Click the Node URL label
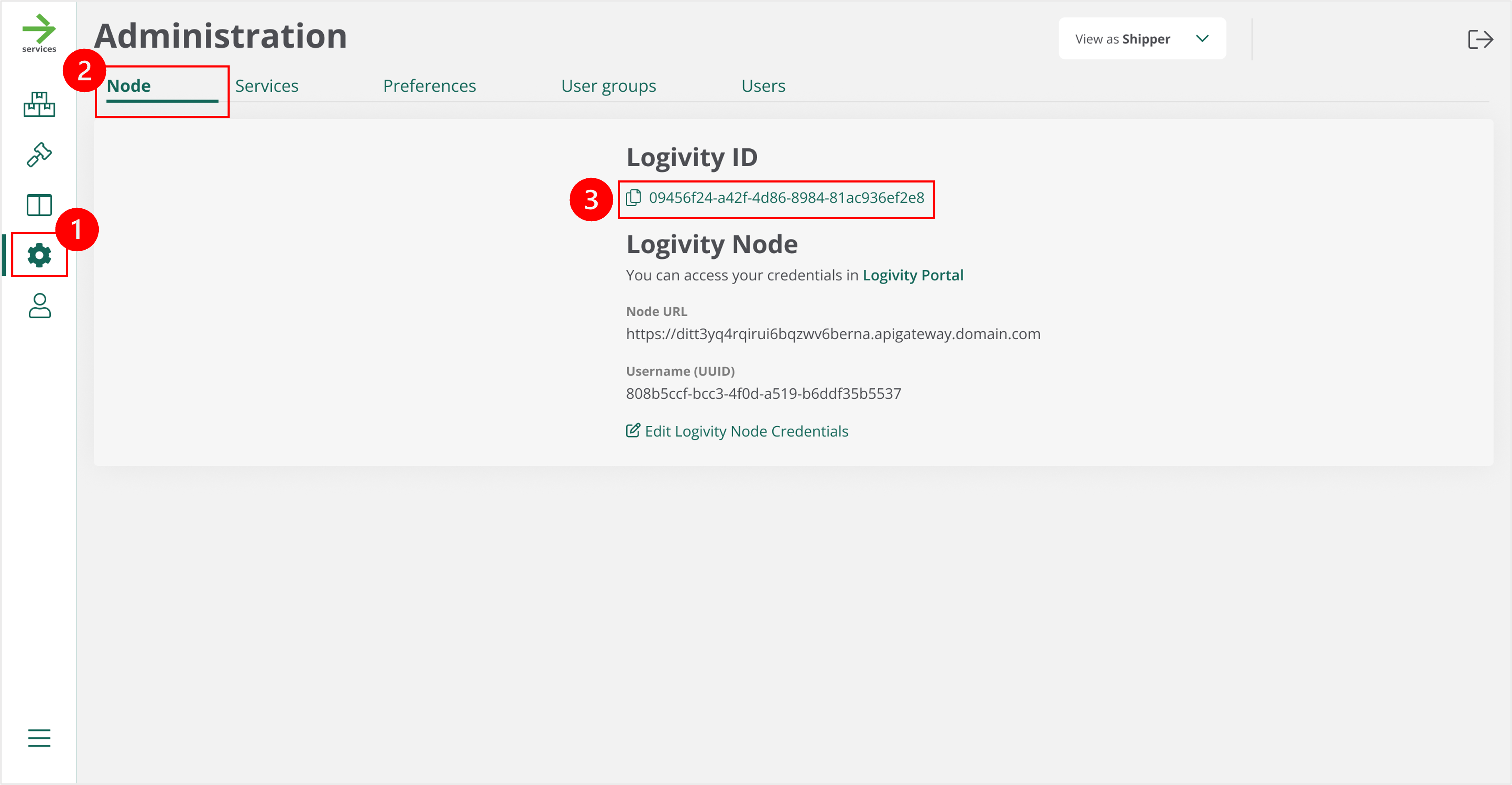Image resolution: width=1512 pixels, height=785 pixels. (656, 312)
